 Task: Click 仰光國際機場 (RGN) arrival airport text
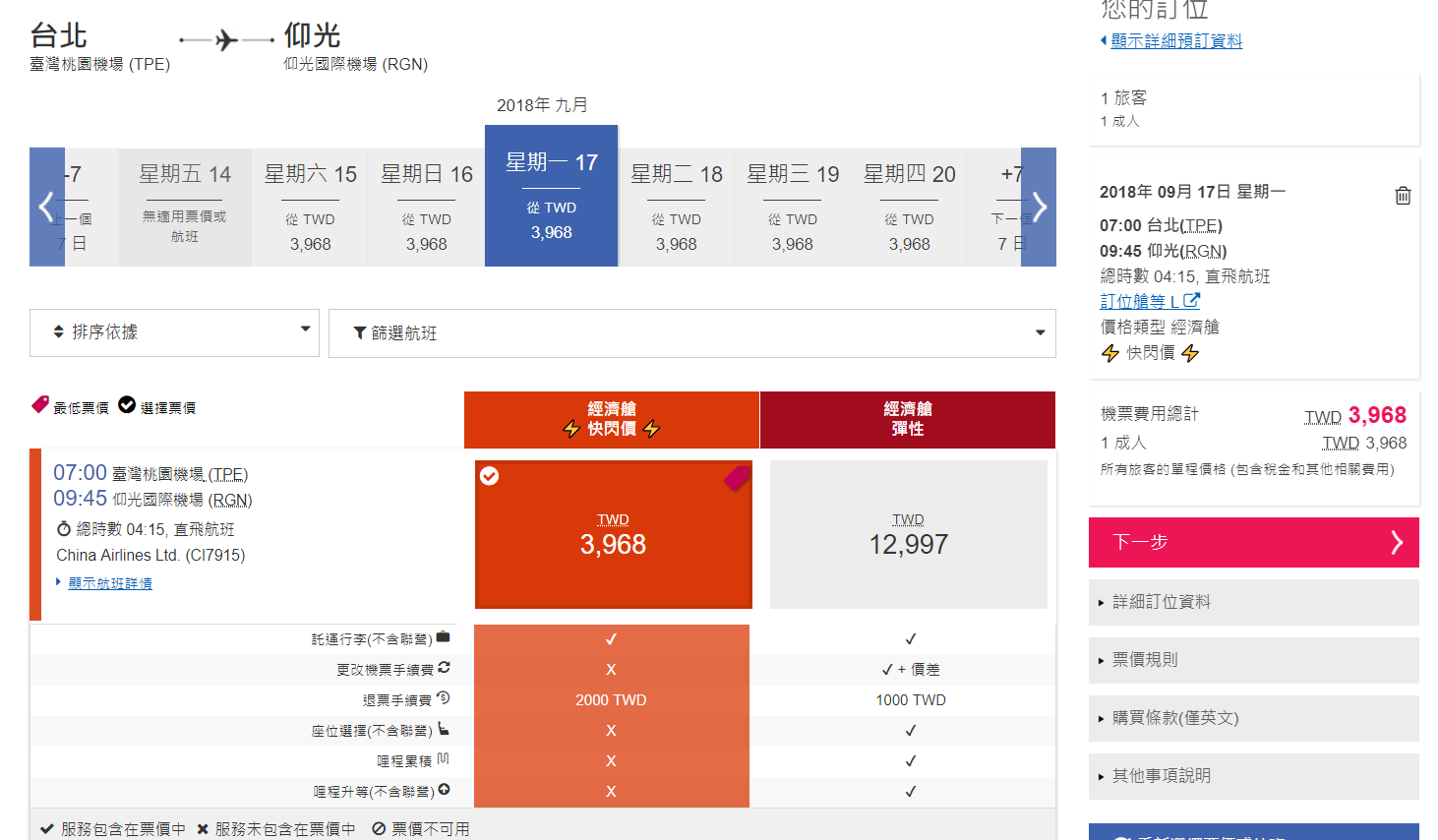[356, 64]
